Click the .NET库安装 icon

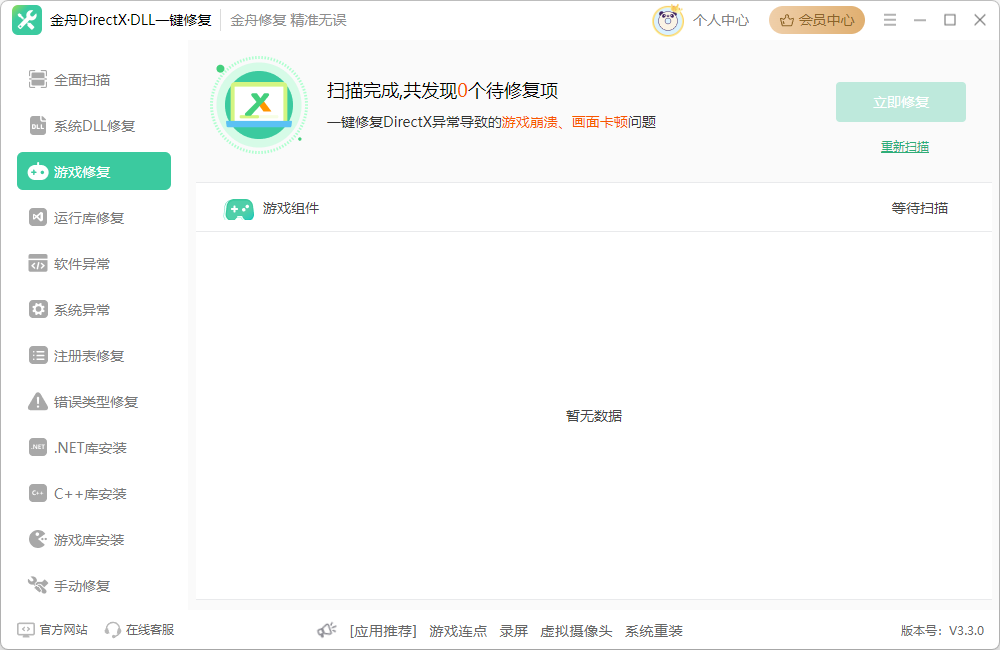[x=38, y=447]
